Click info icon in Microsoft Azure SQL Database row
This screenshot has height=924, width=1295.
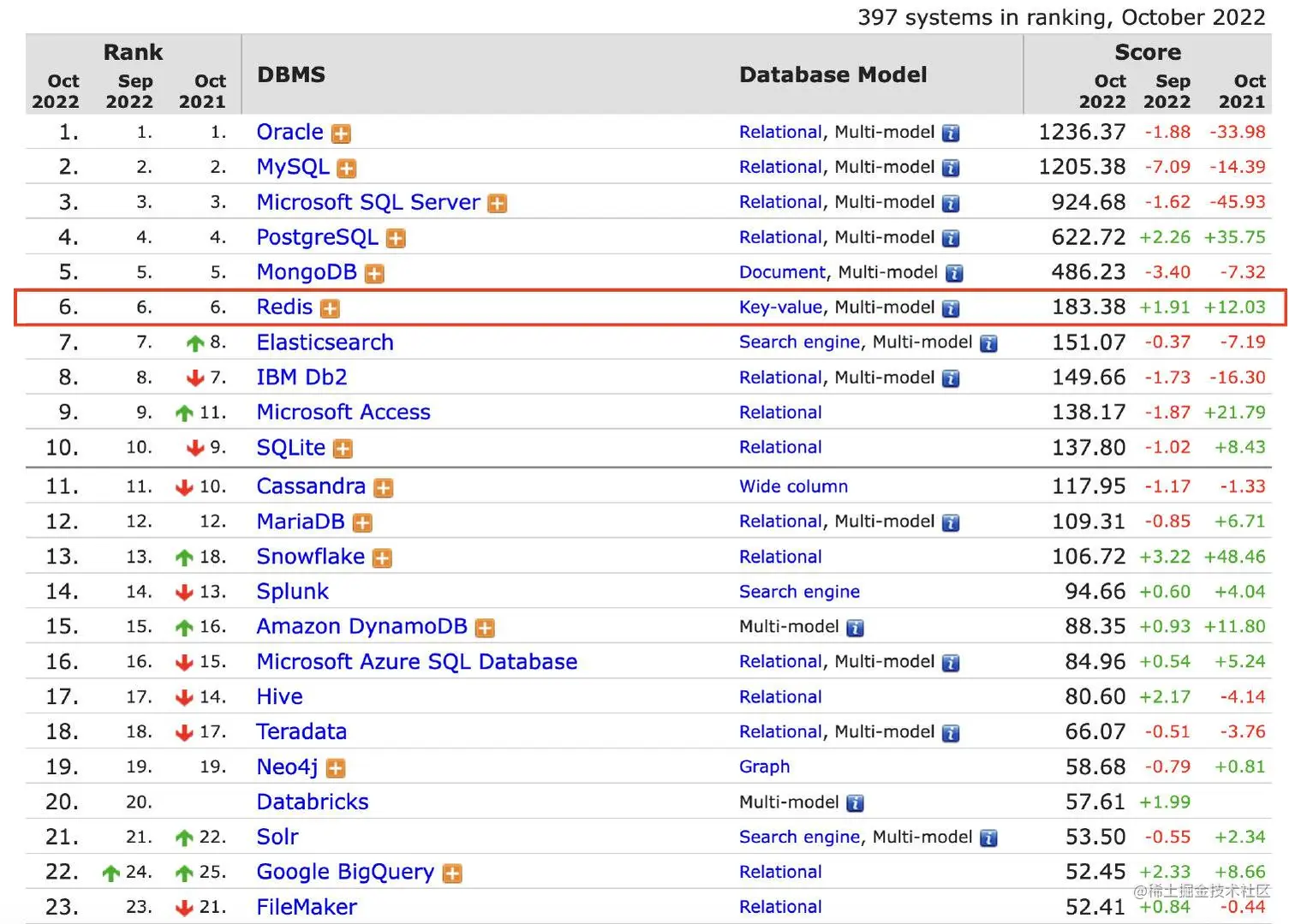coord(951,664)
